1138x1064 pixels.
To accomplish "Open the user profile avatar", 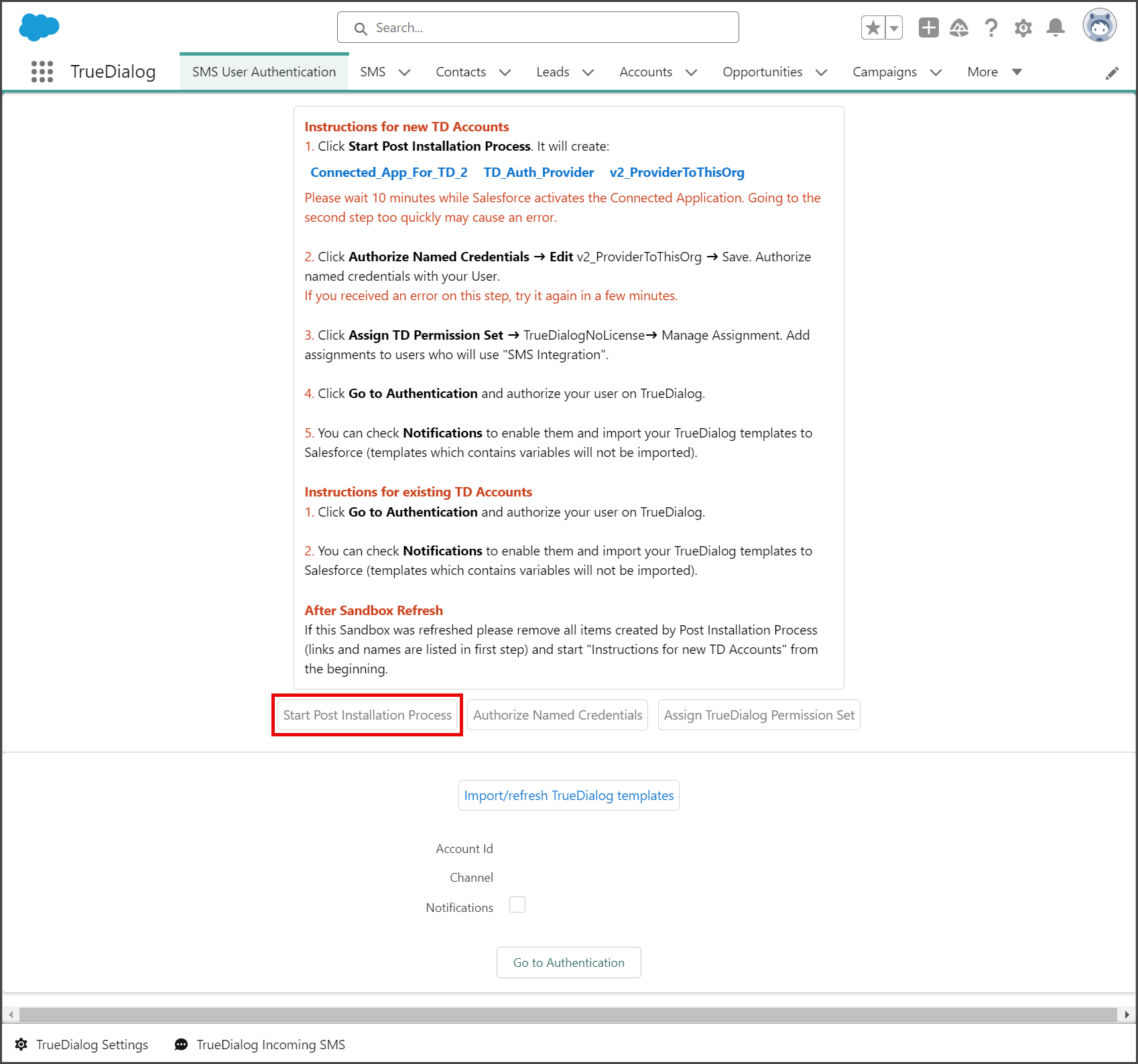I will pos(1100,25).
